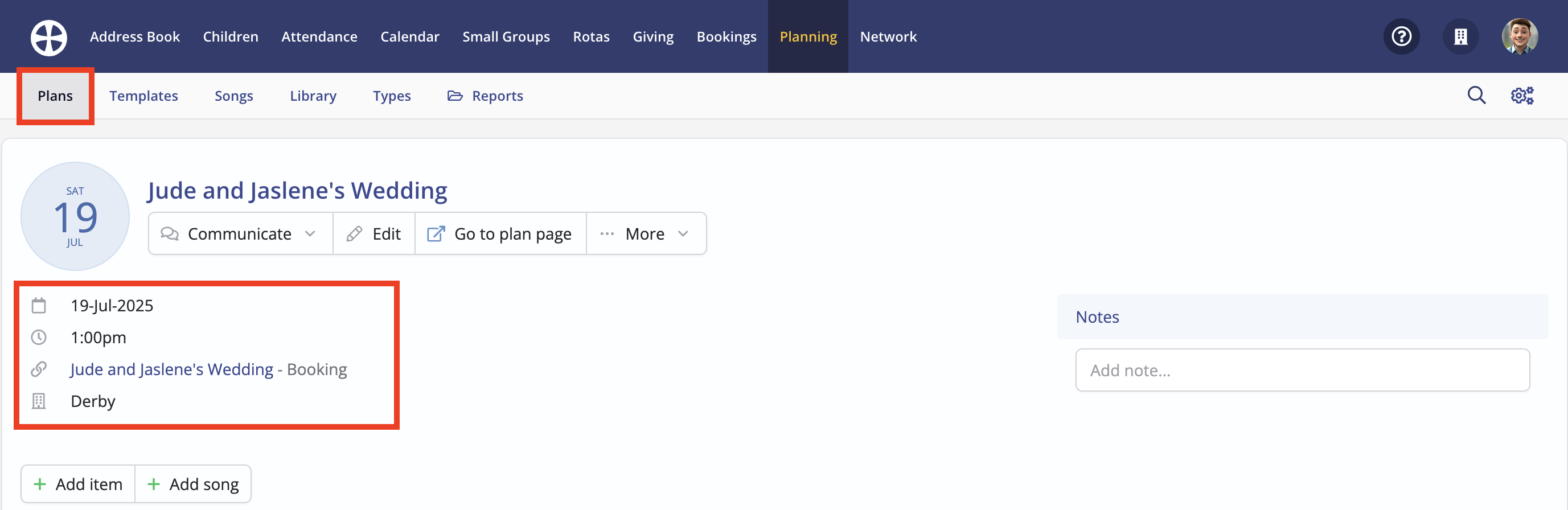Open the Rotas module
This screenshot has width=1568, height=510.
(x=591, y=36)
